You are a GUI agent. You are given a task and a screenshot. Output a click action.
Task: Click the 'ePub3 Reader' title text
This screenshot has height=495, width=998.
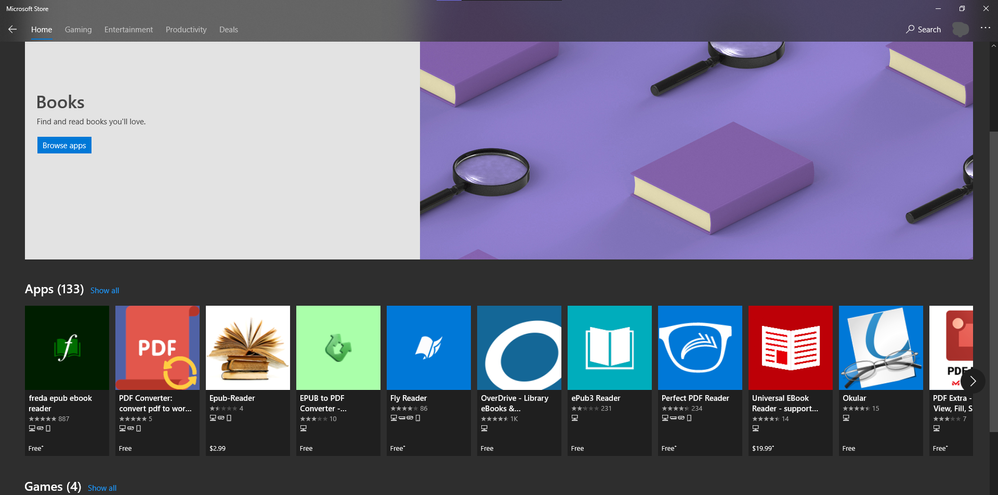pyautogui.click(x=595, y=398)
